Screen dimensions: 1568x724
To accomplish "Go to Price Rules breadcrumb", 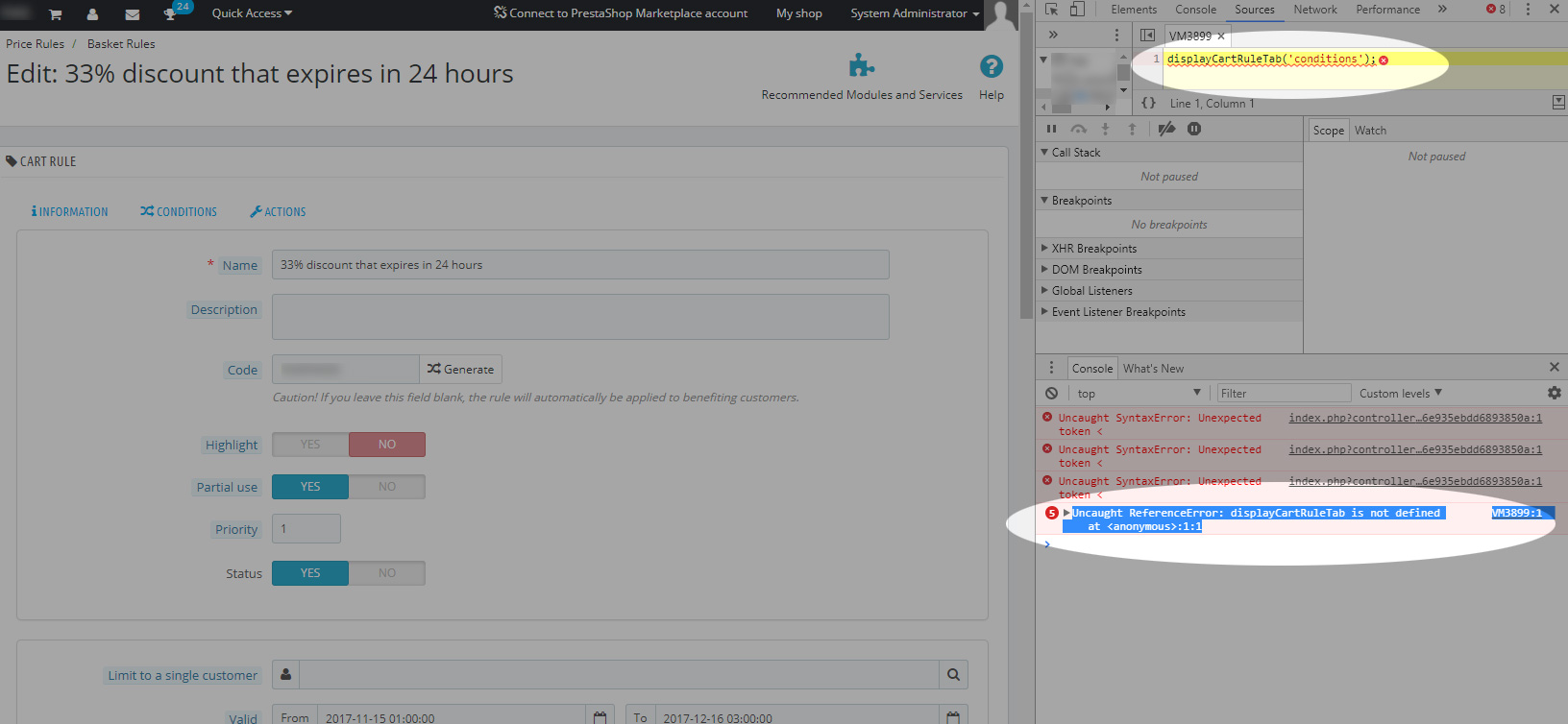I will (35, 44).
